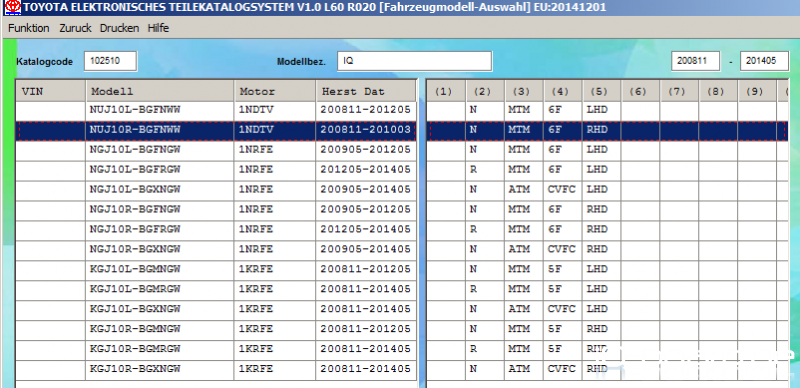Open the Zuruck menu
This screenshot has width=800, height=388.
click(x=75, y=28)
